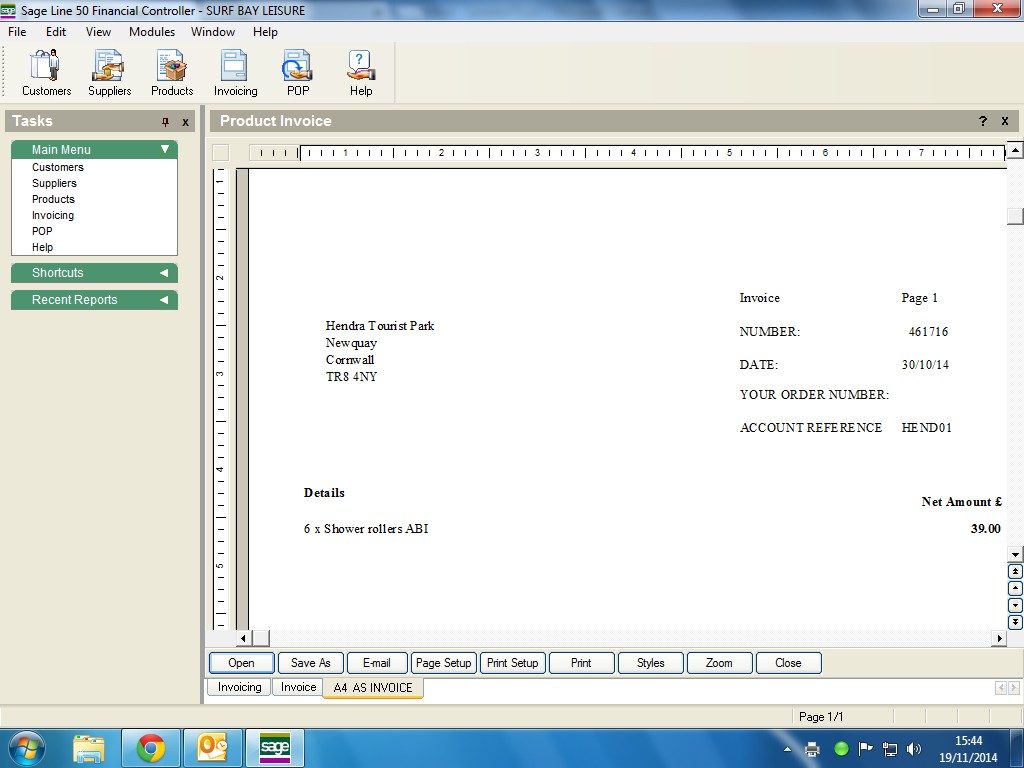Open the Suppliers toolbar icon
The image size is (1024, 768).
coord(110,73)
